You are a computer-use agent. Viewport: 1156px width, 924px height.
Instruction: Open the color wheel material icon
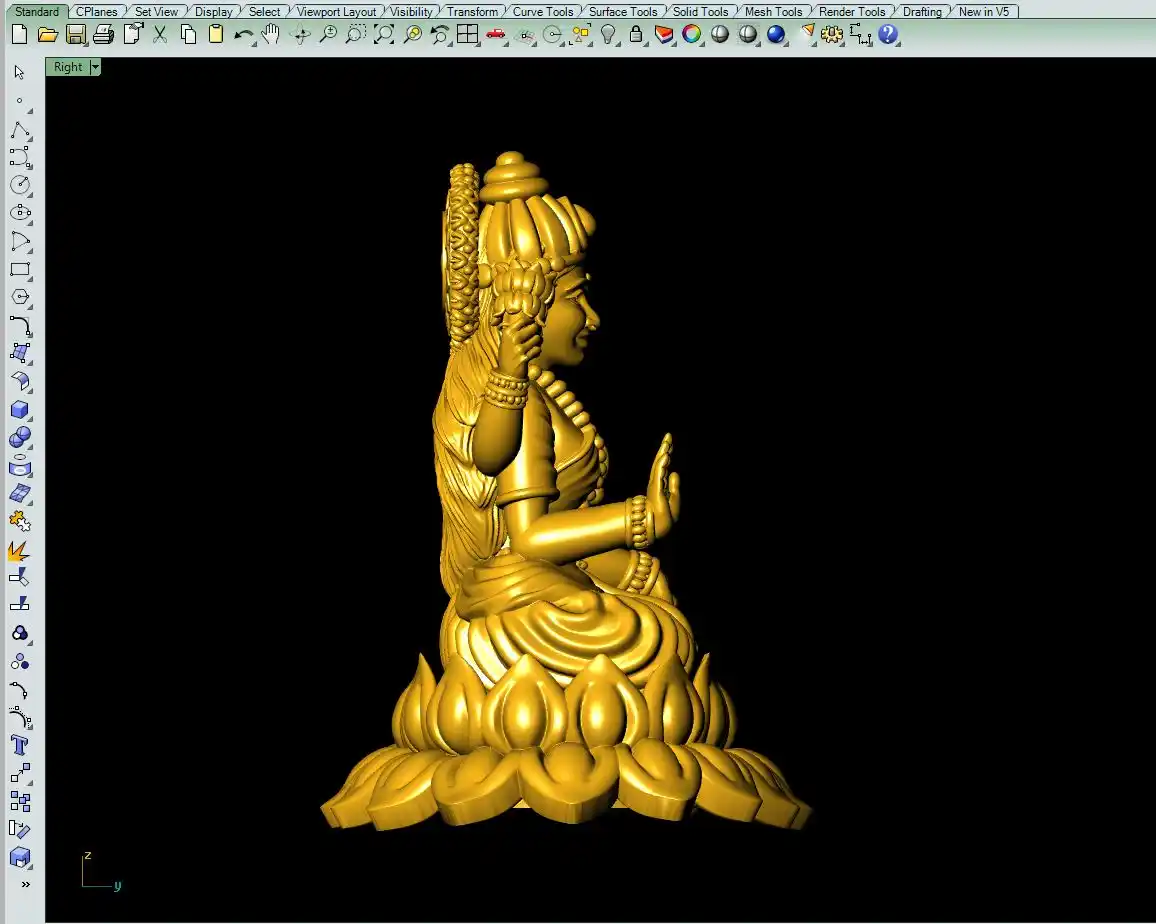click(692, 35)
